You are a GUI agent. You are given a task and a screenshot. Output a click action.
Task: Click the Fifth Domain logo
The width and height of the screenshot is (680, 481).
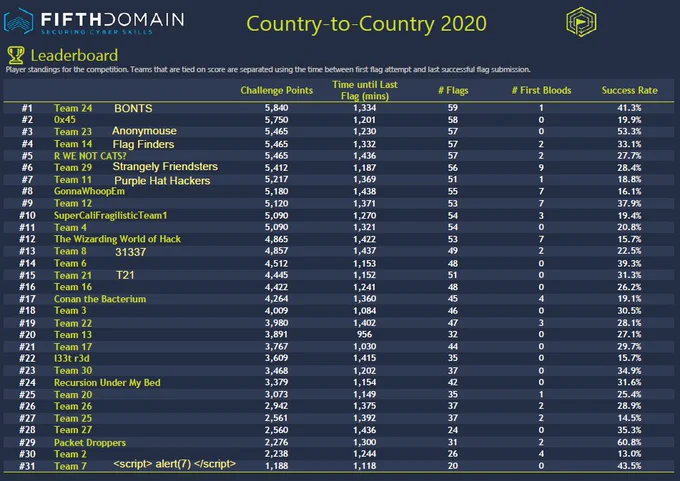[94, 21]
